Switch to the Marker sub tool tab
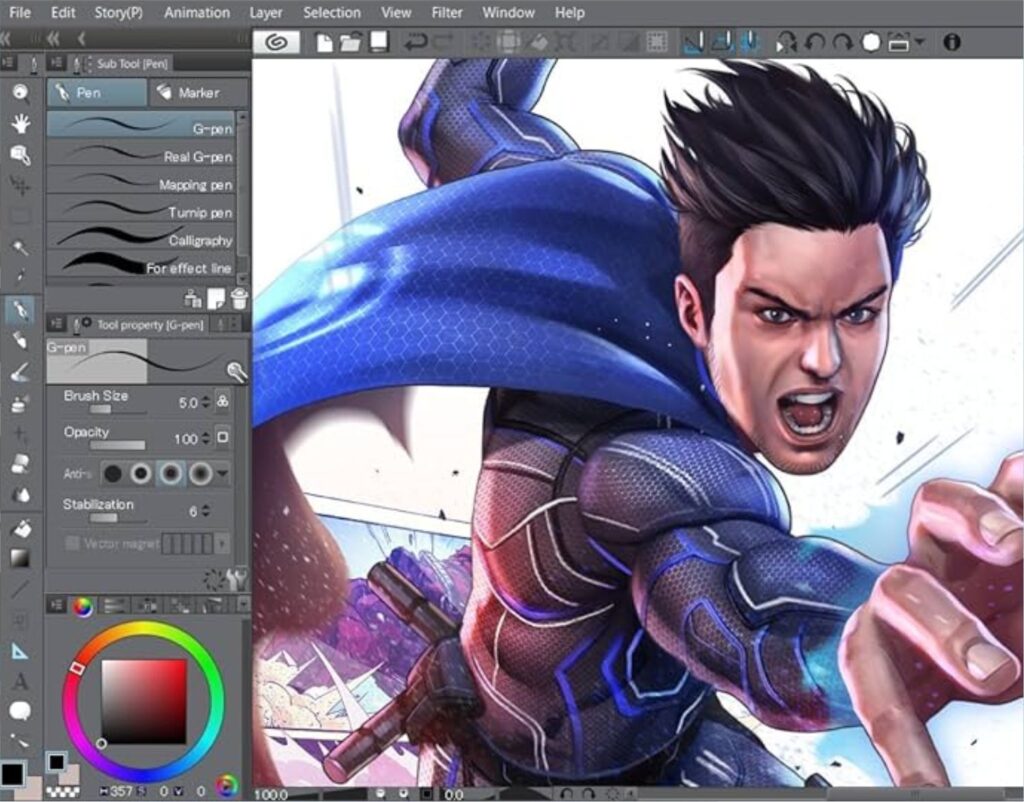The image size is (1024, 802). 197,92
